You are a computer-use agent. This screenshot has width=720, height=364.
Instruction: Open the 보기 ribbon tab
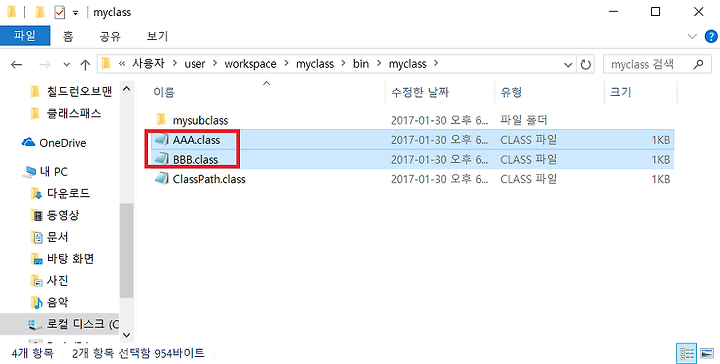pyautogui.click(x=157, y=36)
